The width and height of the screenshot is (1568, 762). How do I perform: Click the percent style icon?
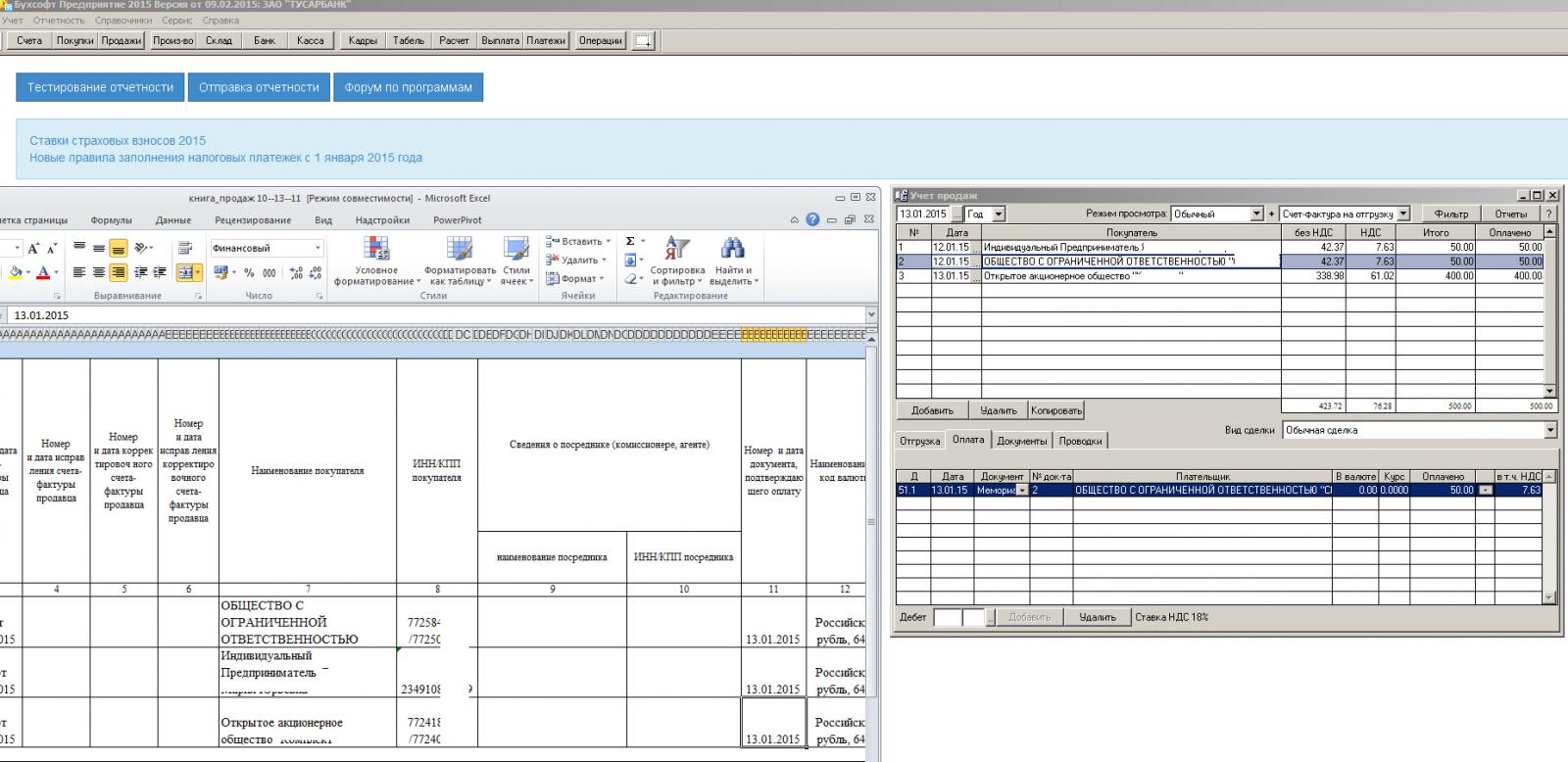click(x=249, y=273)
